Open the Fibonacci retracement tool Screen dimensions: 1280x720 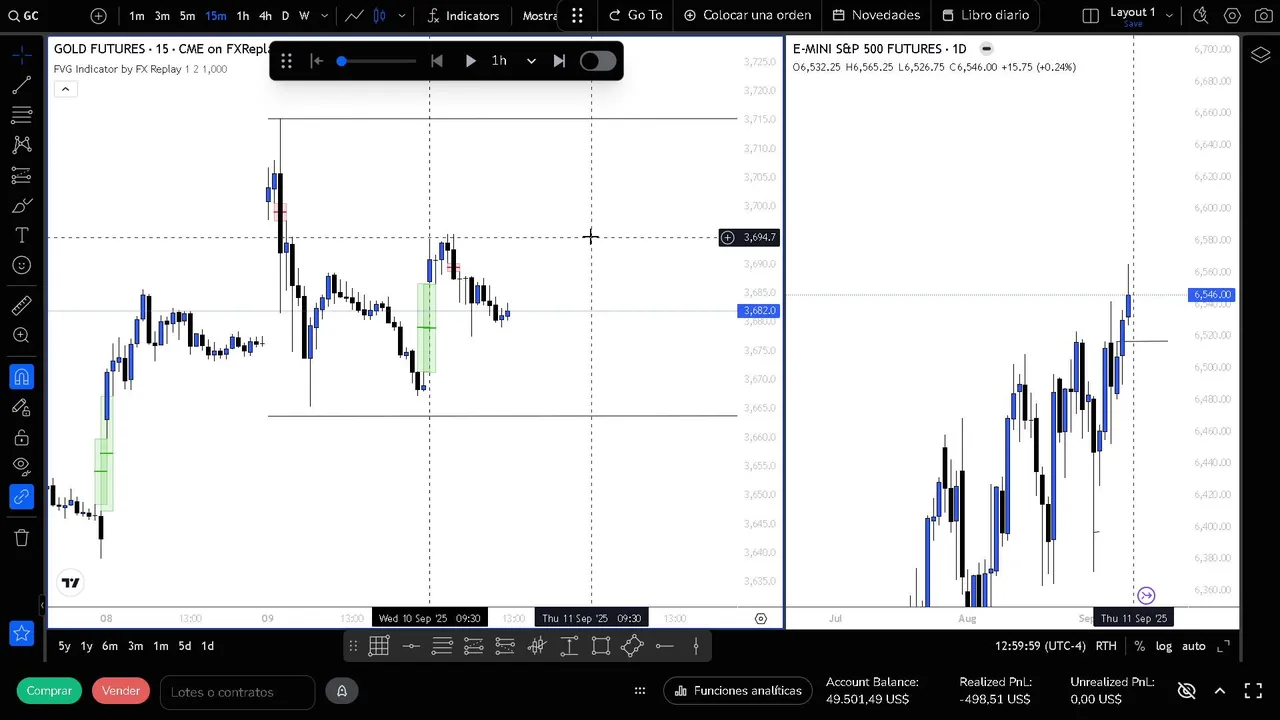point(21,116)
